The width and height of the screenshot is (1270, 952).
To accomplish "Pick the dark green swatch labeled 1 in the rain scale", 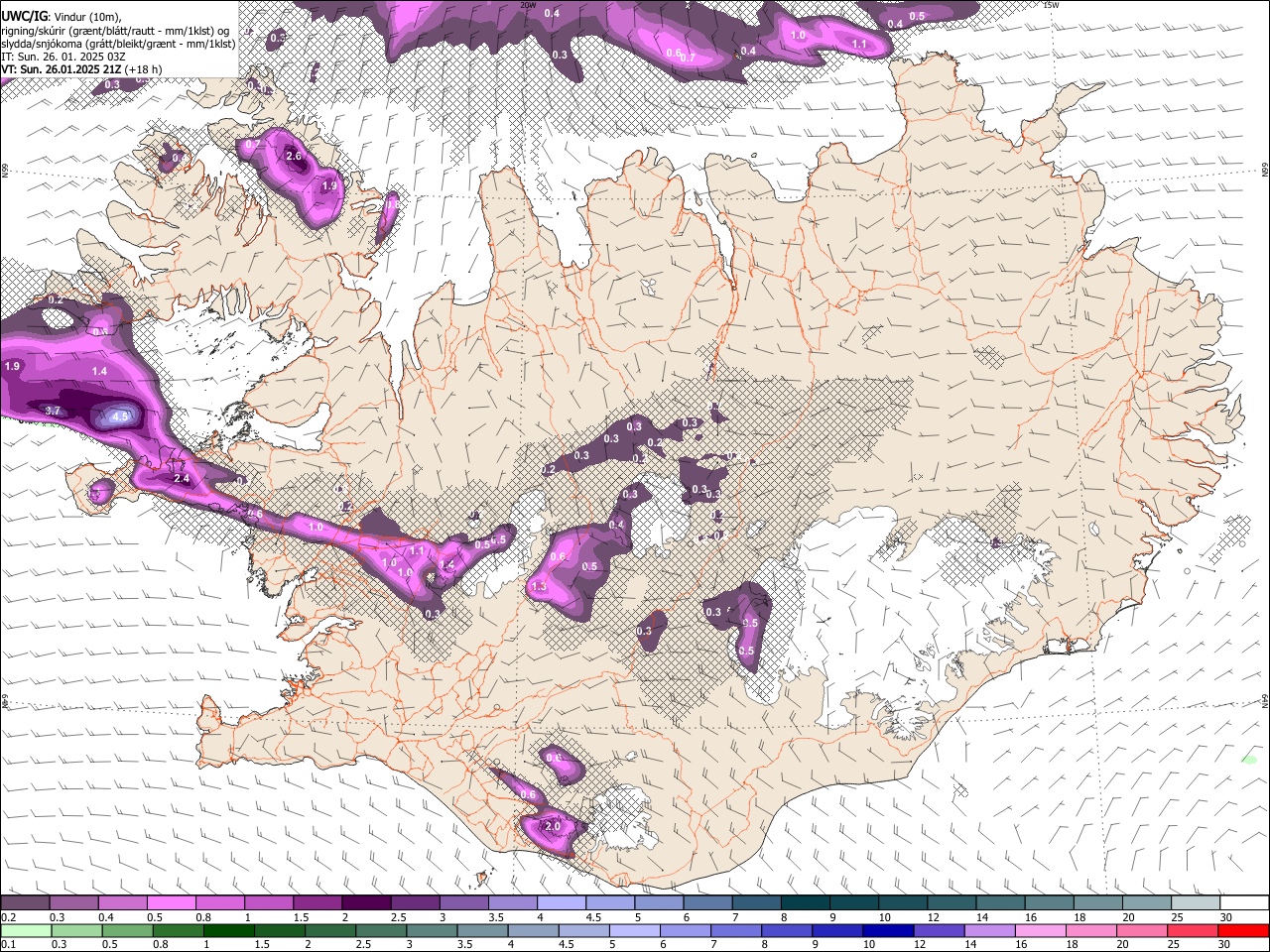I will click(228, 930).
